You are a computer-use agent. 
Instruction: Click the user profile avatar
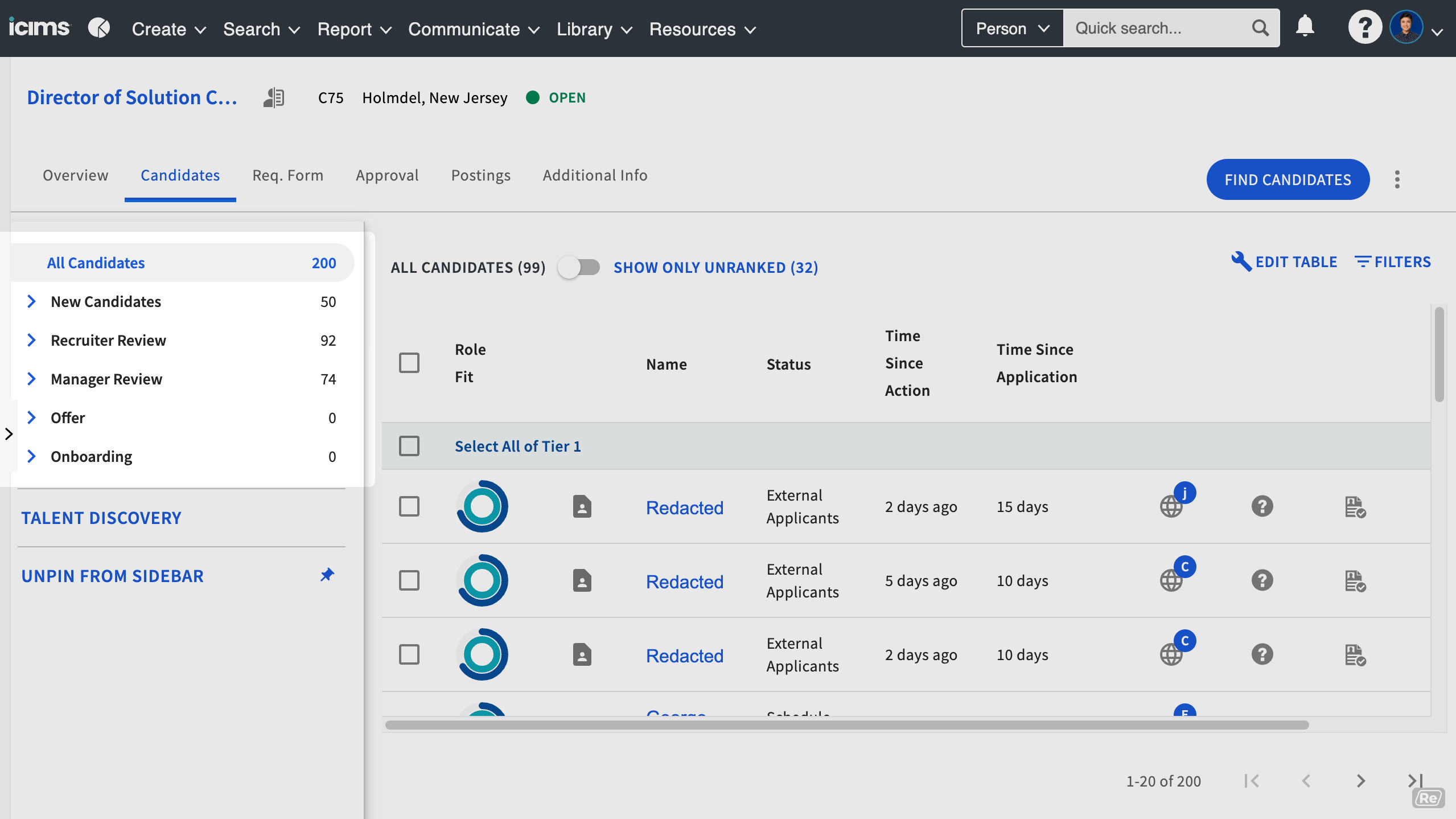point(1406,27)
